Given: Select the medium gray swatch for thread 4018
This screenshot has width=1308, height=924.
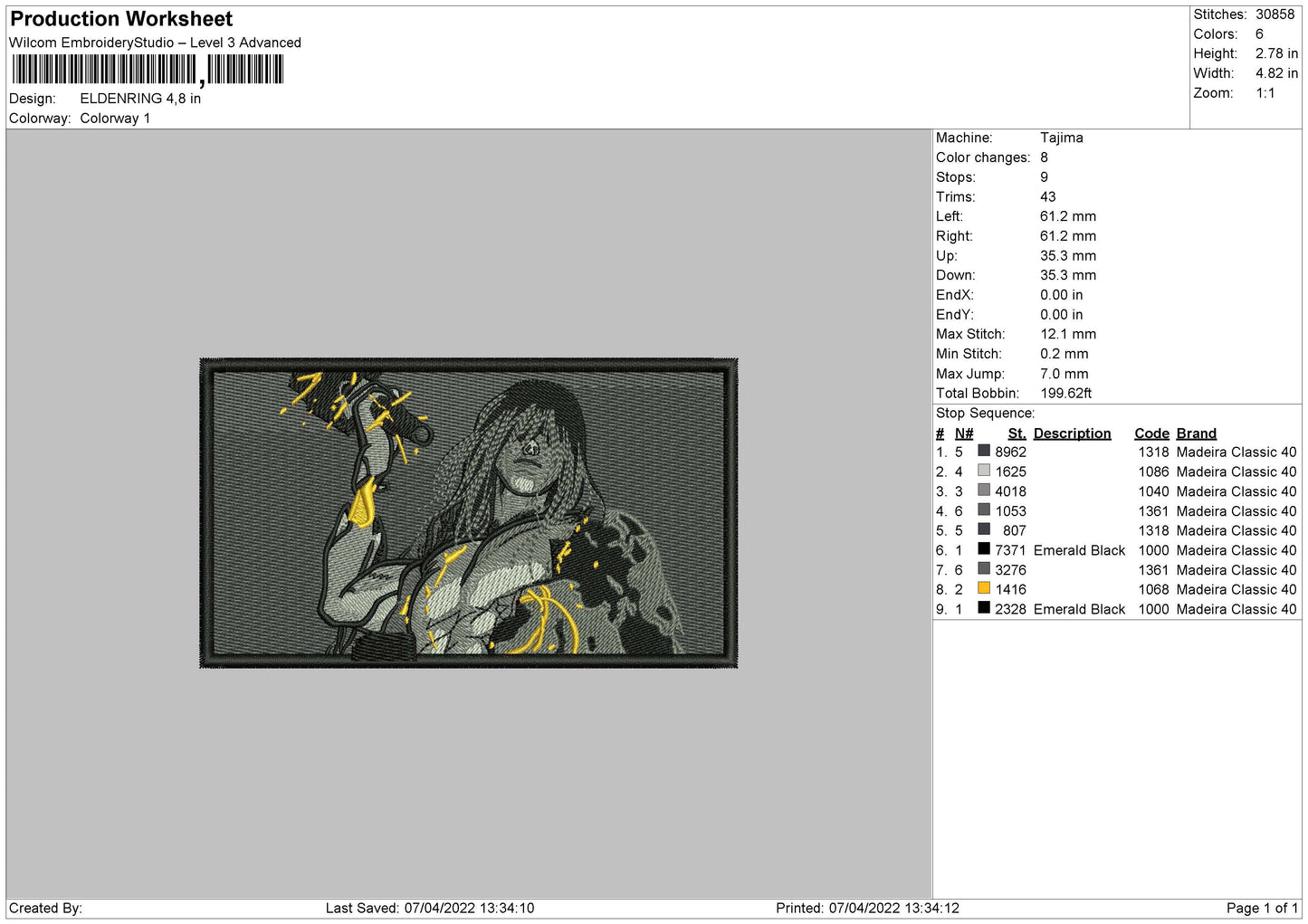Looking at the screenshot, I should click(x=984, y=491).
